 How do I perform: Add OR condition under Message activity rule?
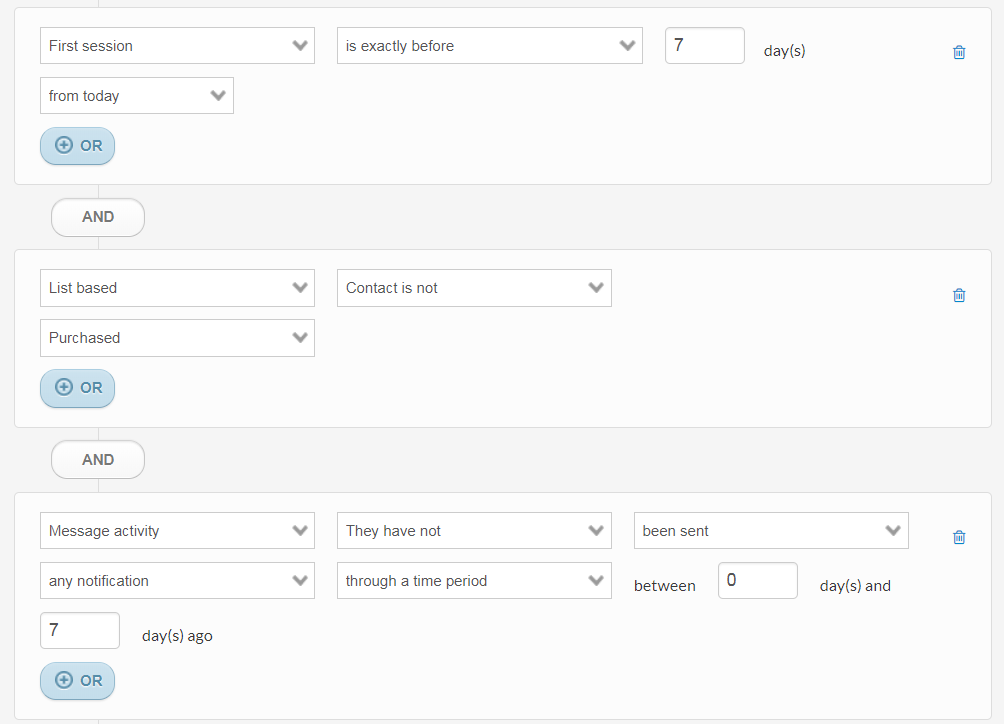(78, 681)
